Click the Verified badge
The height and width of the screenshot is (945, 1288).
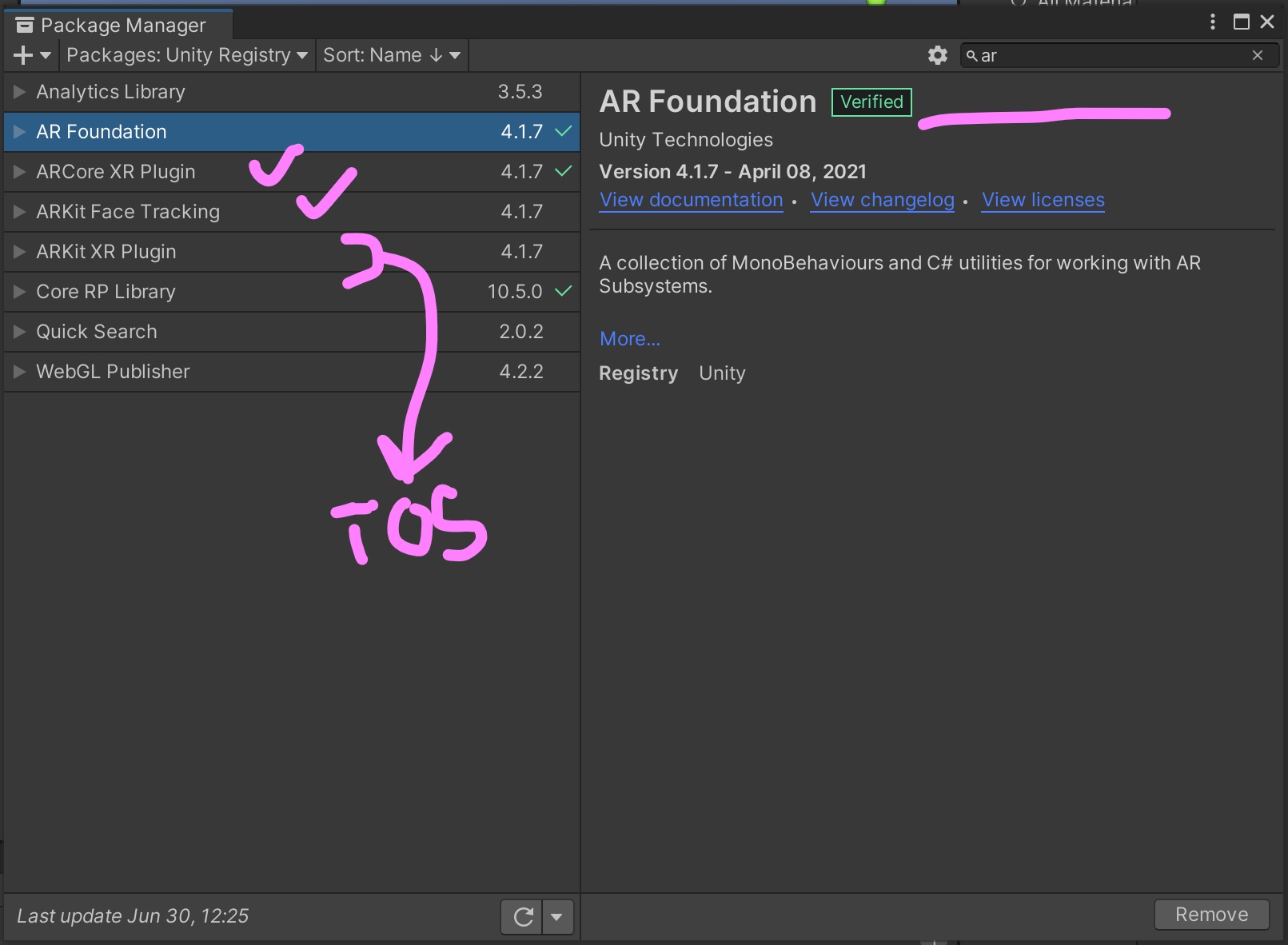point(871,102)
